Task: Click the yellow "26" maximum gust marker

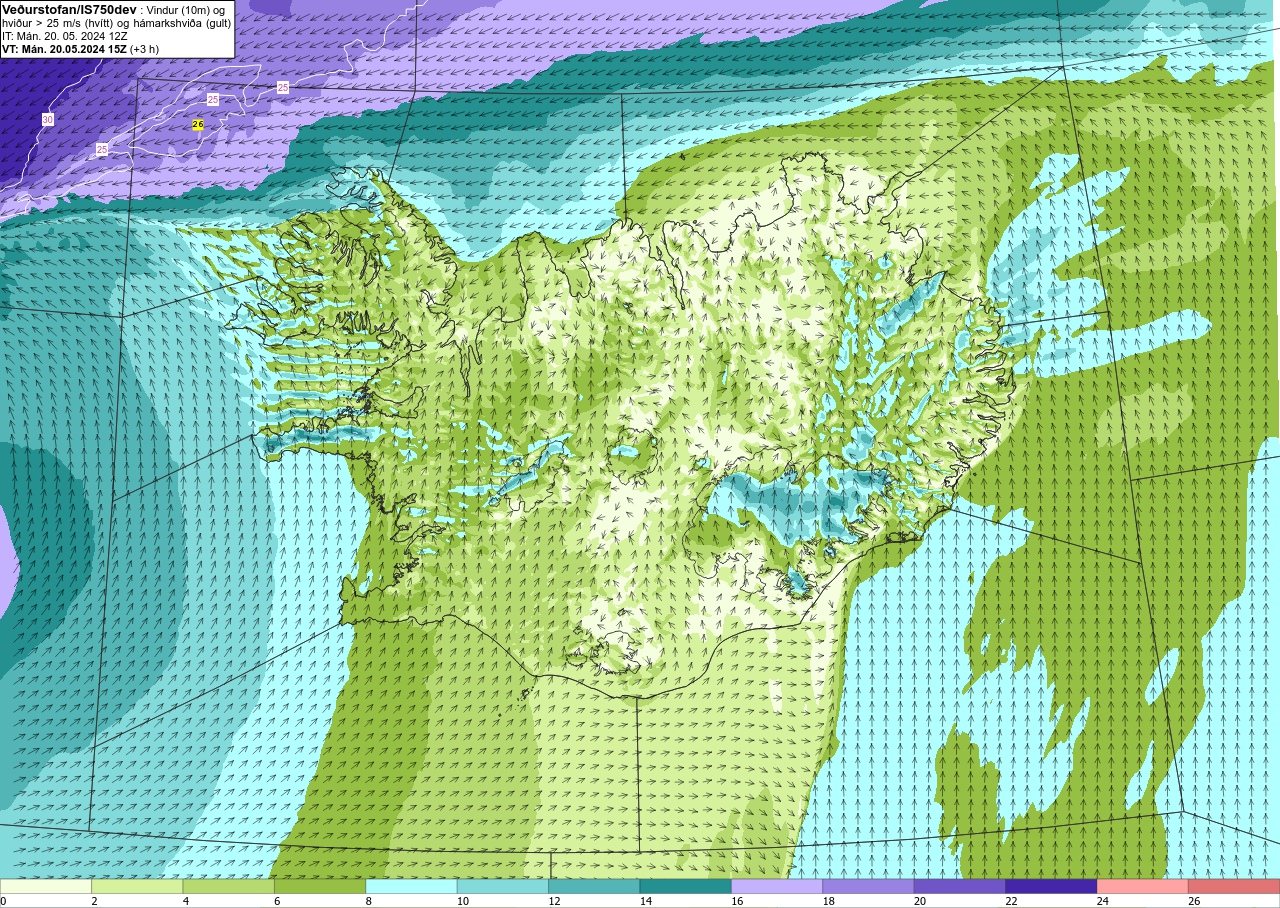Action: point(198,124)
